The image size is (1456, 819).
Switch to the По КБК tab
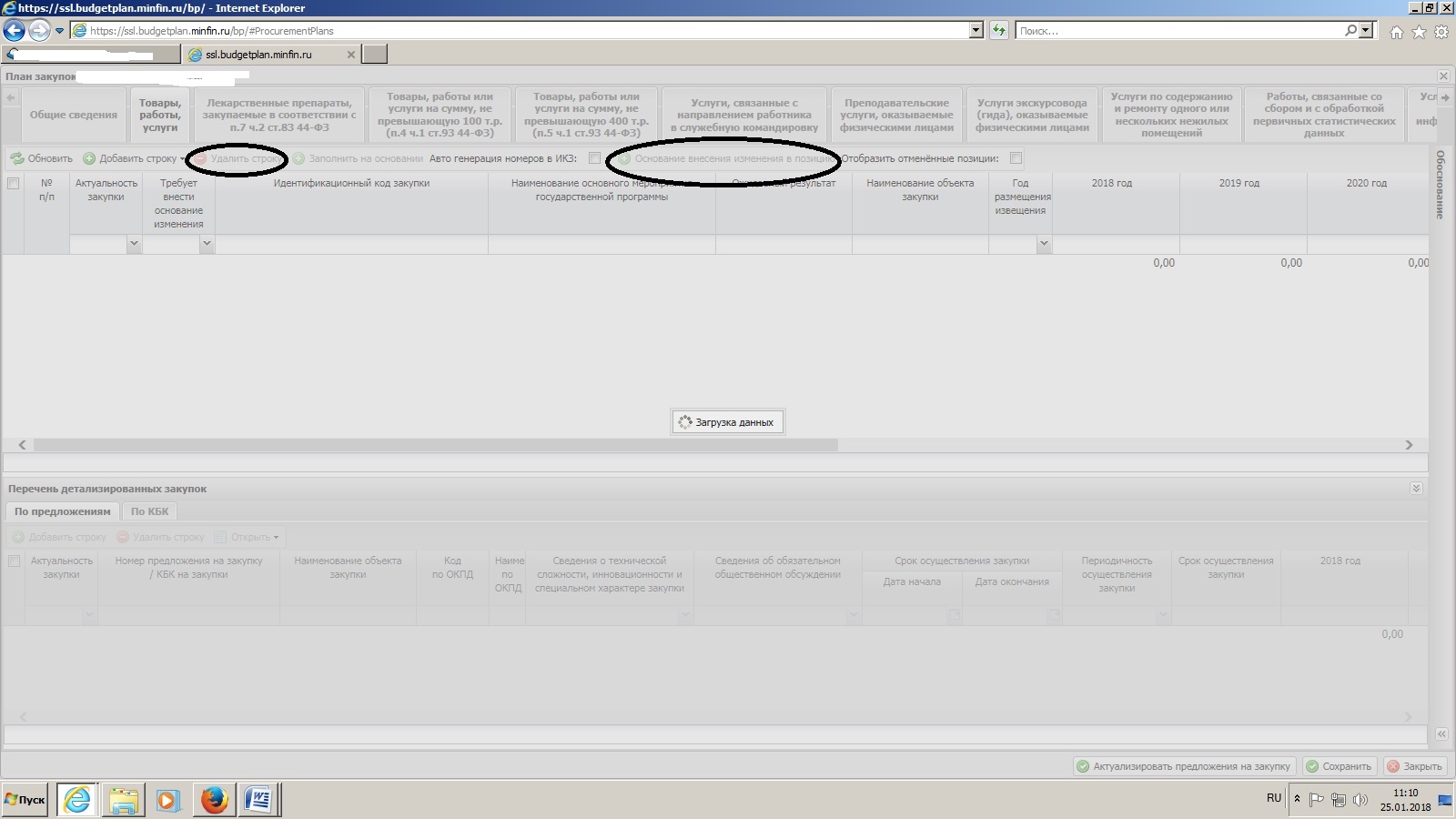149,511
